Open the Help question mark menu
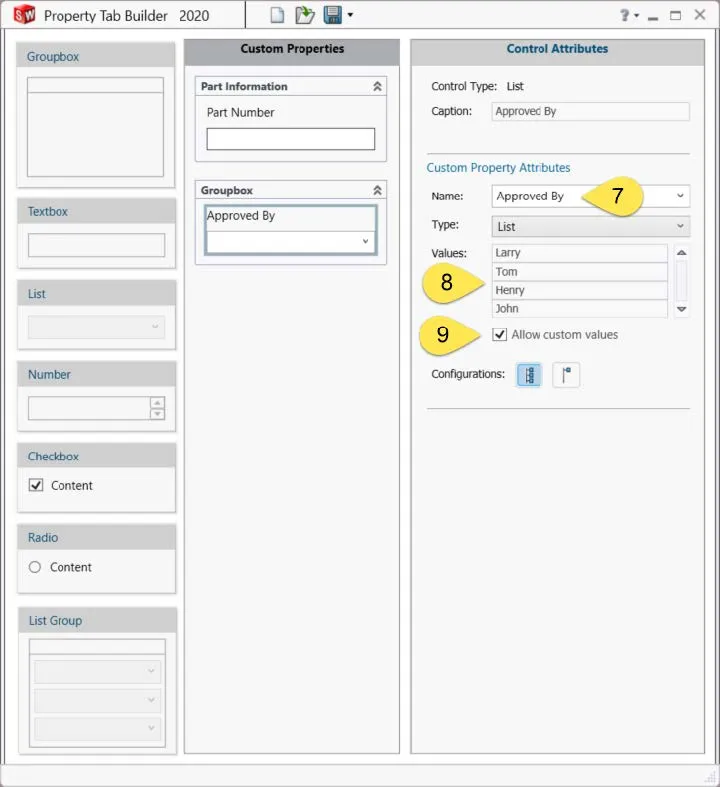720x787 pixels. click(x=626, y=15)
